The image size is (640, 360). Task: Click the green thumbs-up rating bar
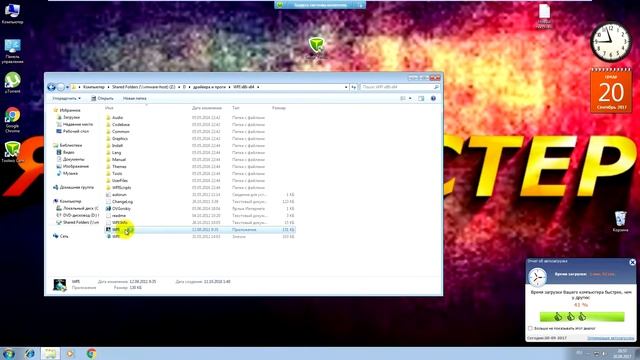tap(582, 317)
